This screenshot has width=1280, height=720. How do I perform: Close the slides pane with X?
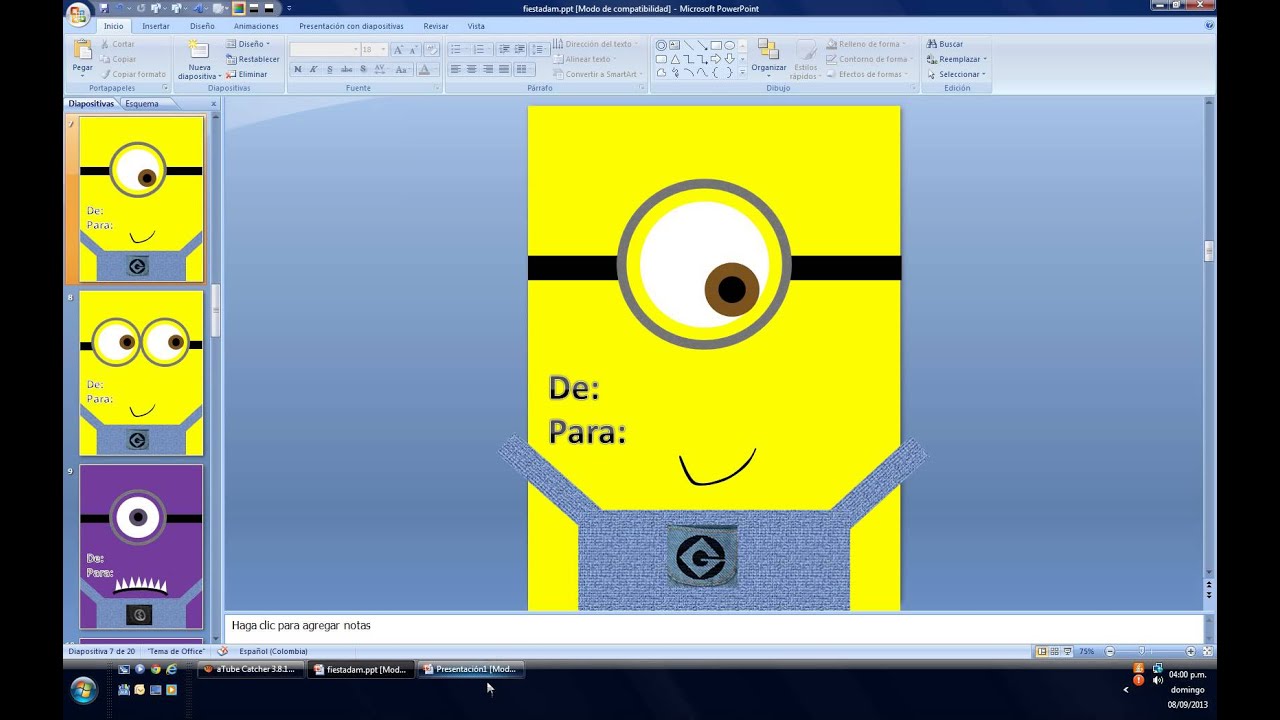(213, 104)
